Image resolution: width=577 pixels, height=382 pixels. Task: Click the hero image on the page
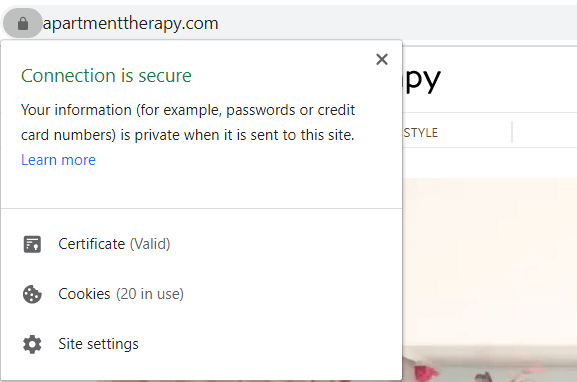[489, 280]
